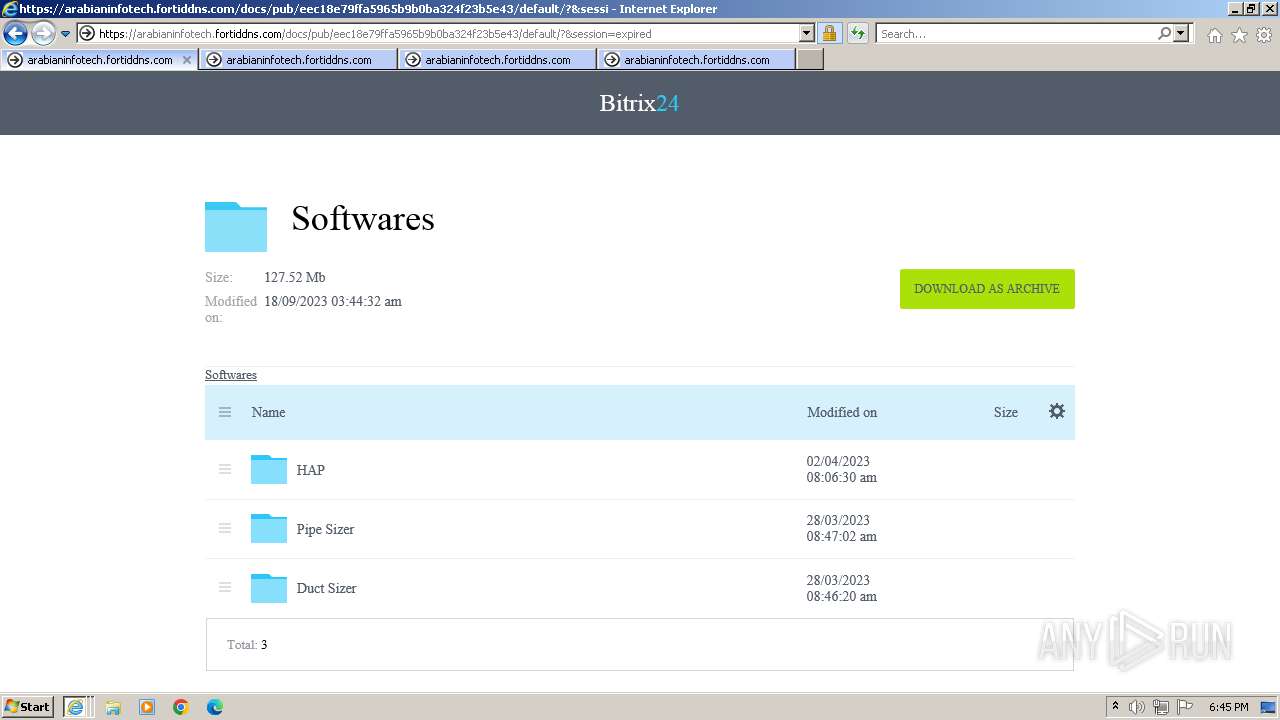Open the Duct Sizer folder link
1280x720 pixels.
(x=326, y=588)
